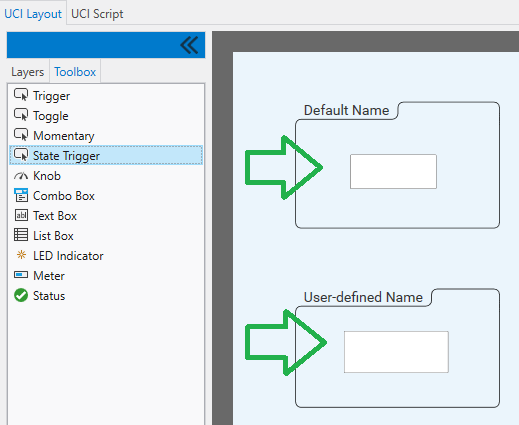Choose the Meter bar icon
Viewport: 519px width, 425px height.
pos(21,275)
